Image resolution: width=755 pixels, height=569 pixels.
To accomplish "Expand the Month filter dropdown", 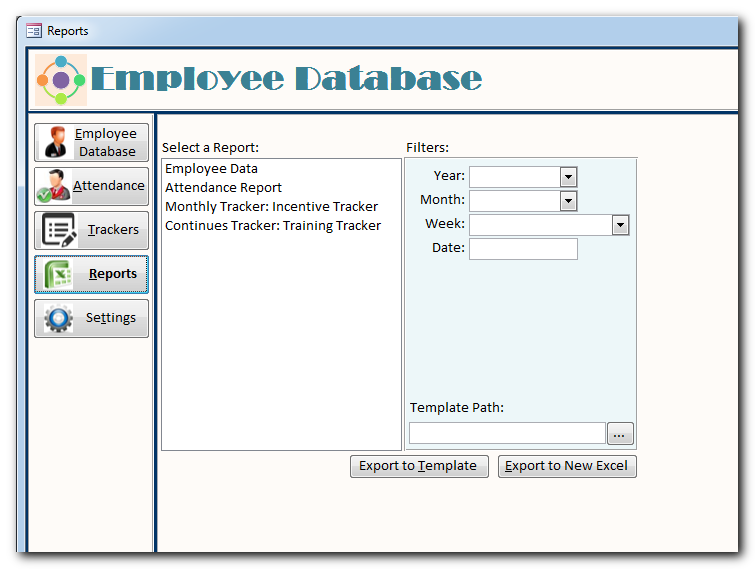I will click(x=568, y=201).
